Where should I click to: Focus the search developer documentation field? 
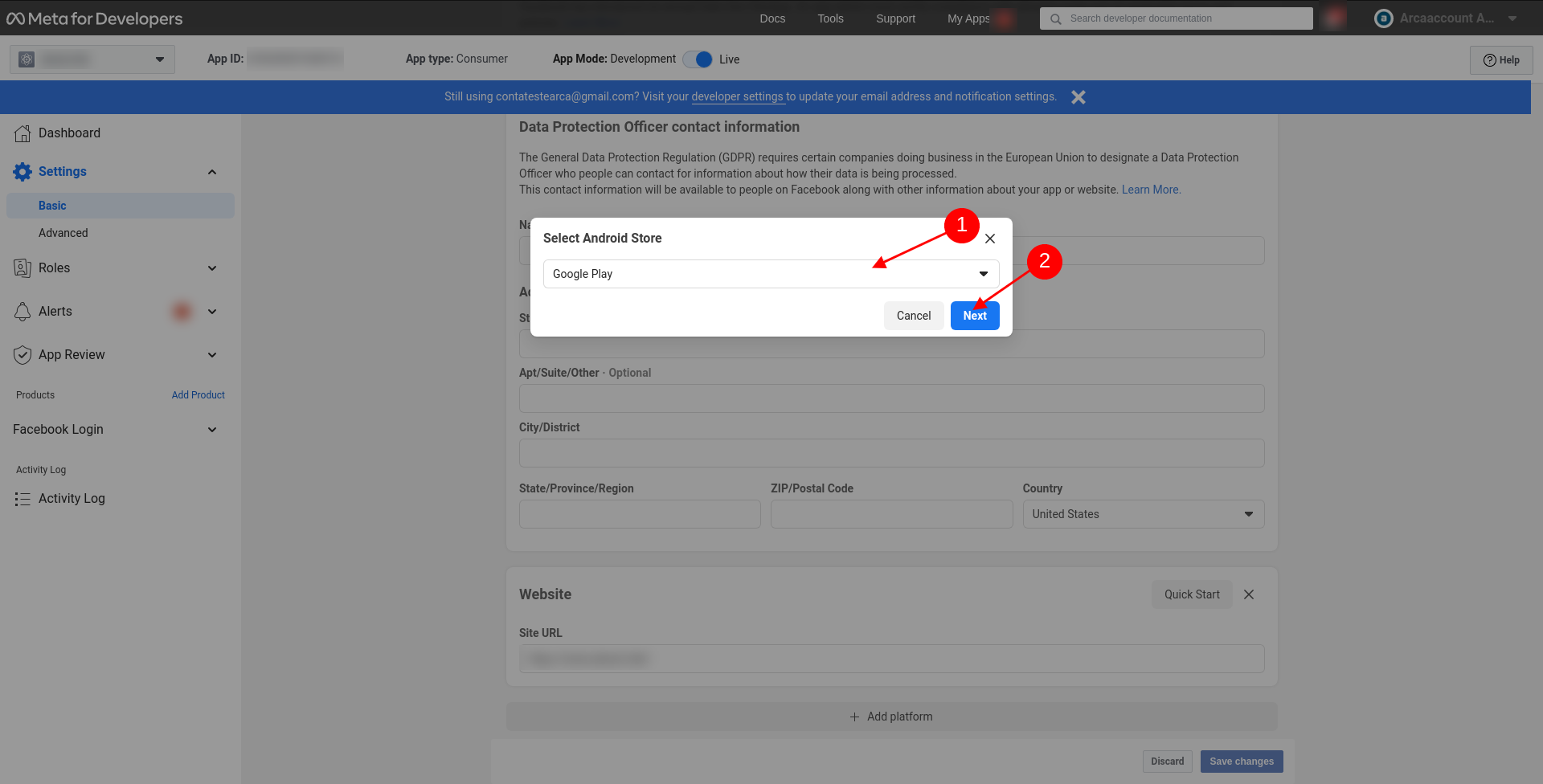[x=1177, y=18]
